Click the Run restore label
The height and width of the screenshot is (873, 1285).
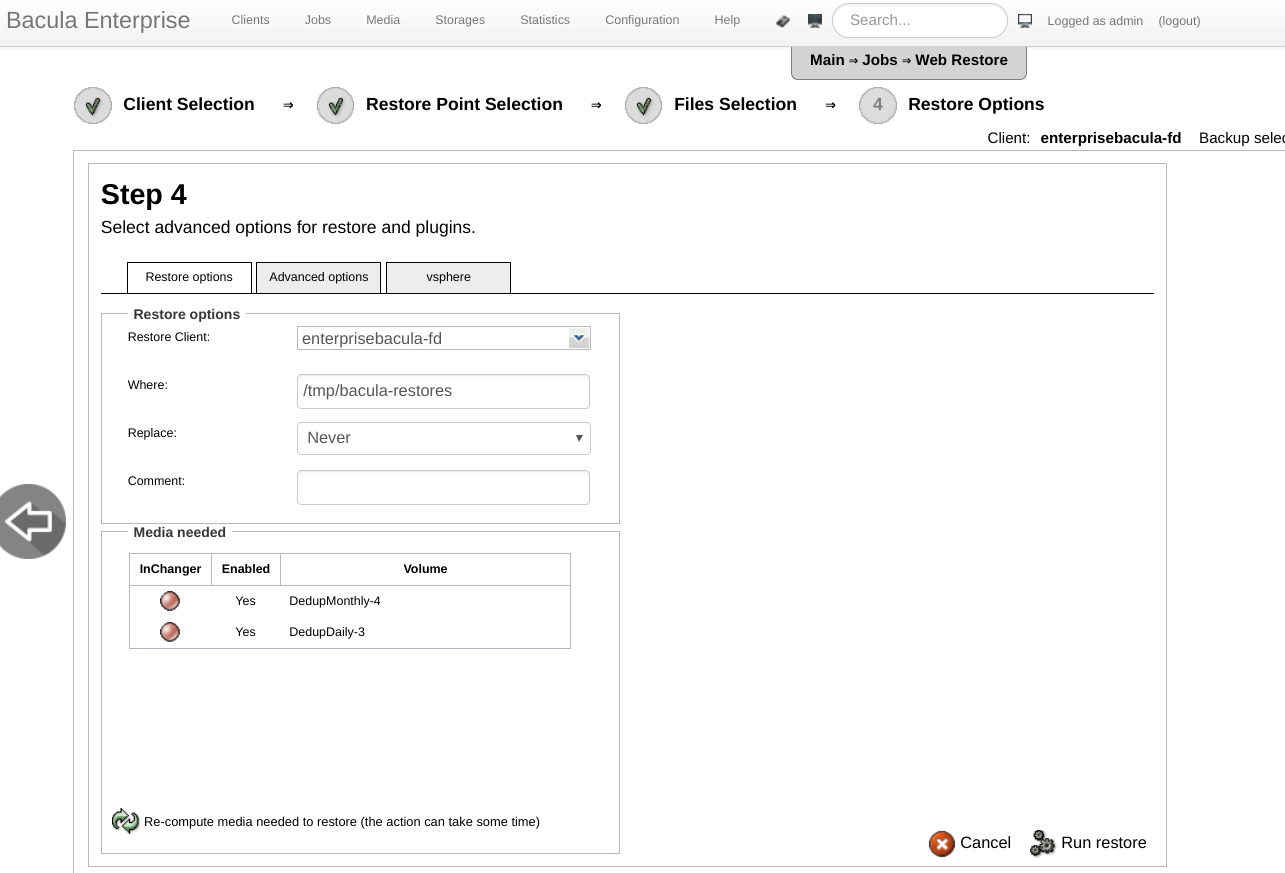point(1104,843)
